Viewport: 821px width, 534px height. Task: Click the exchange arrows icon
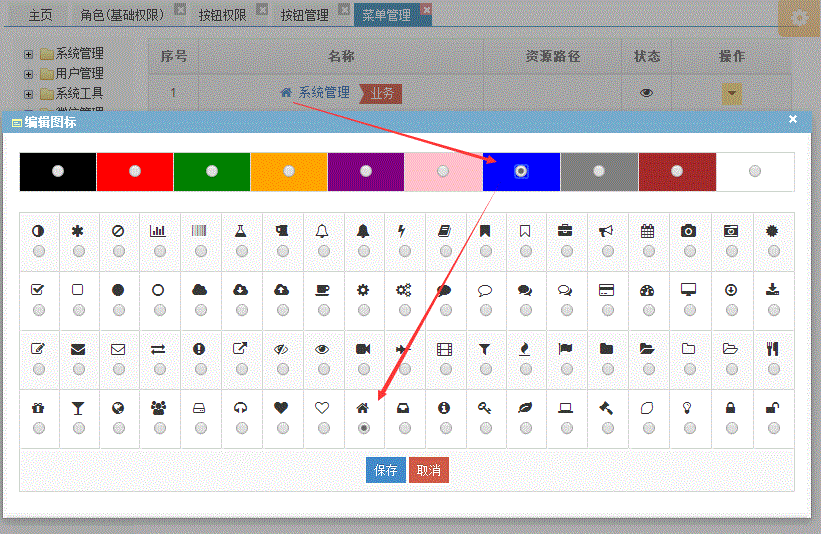158,349
